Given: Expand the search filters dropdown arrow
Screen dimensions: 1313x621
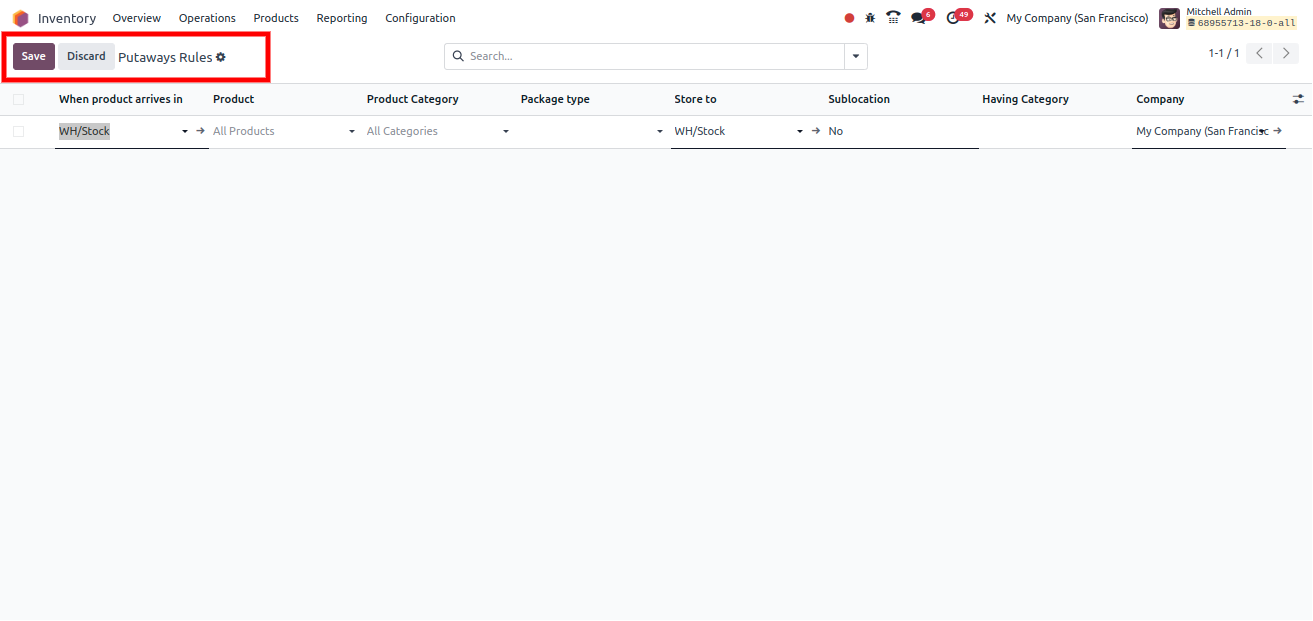Looking at the screenshot, I should [x=856, y=56].
